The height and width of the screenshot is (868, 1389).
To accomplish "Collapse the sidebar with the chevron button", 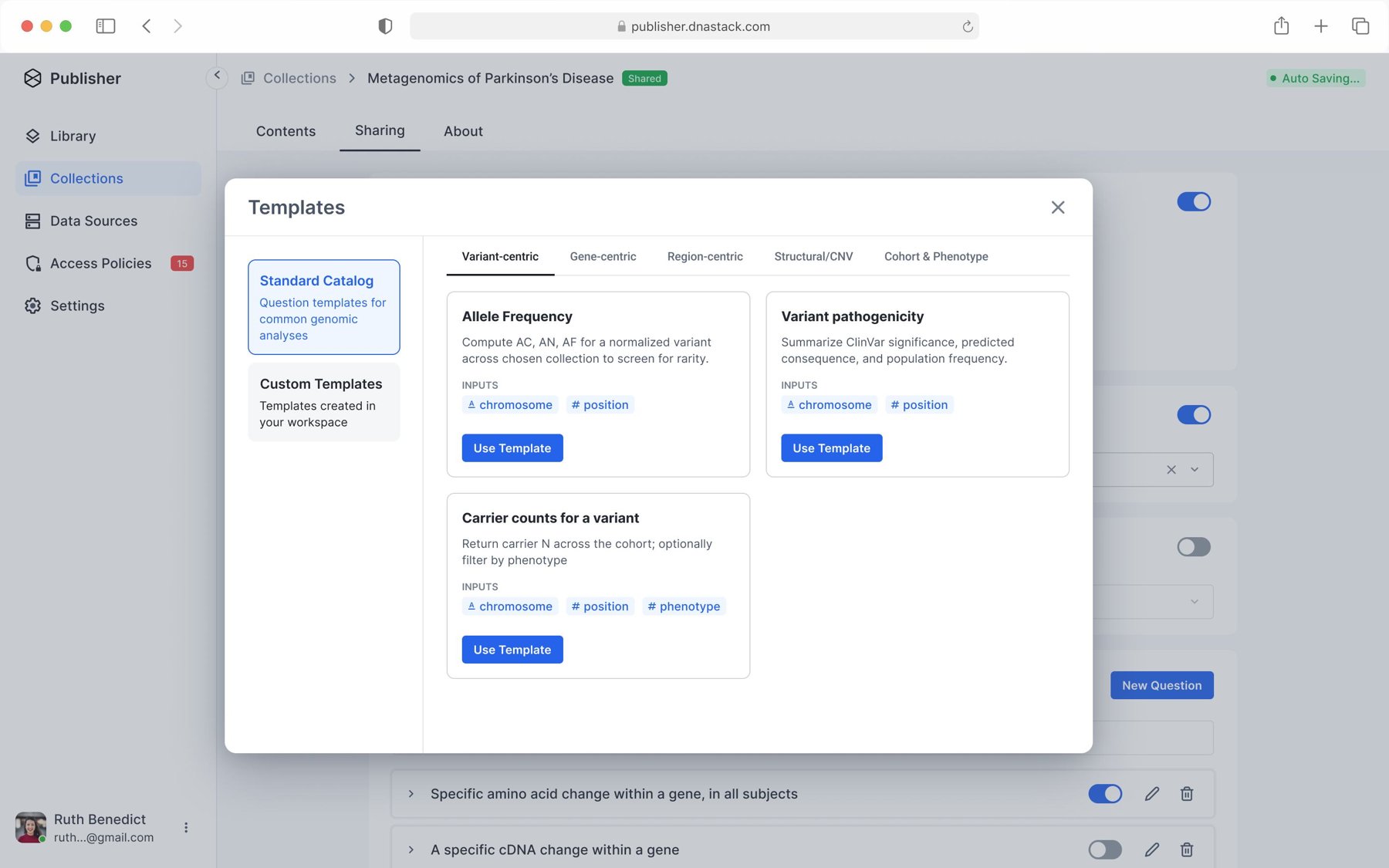I will coord(217,76).
